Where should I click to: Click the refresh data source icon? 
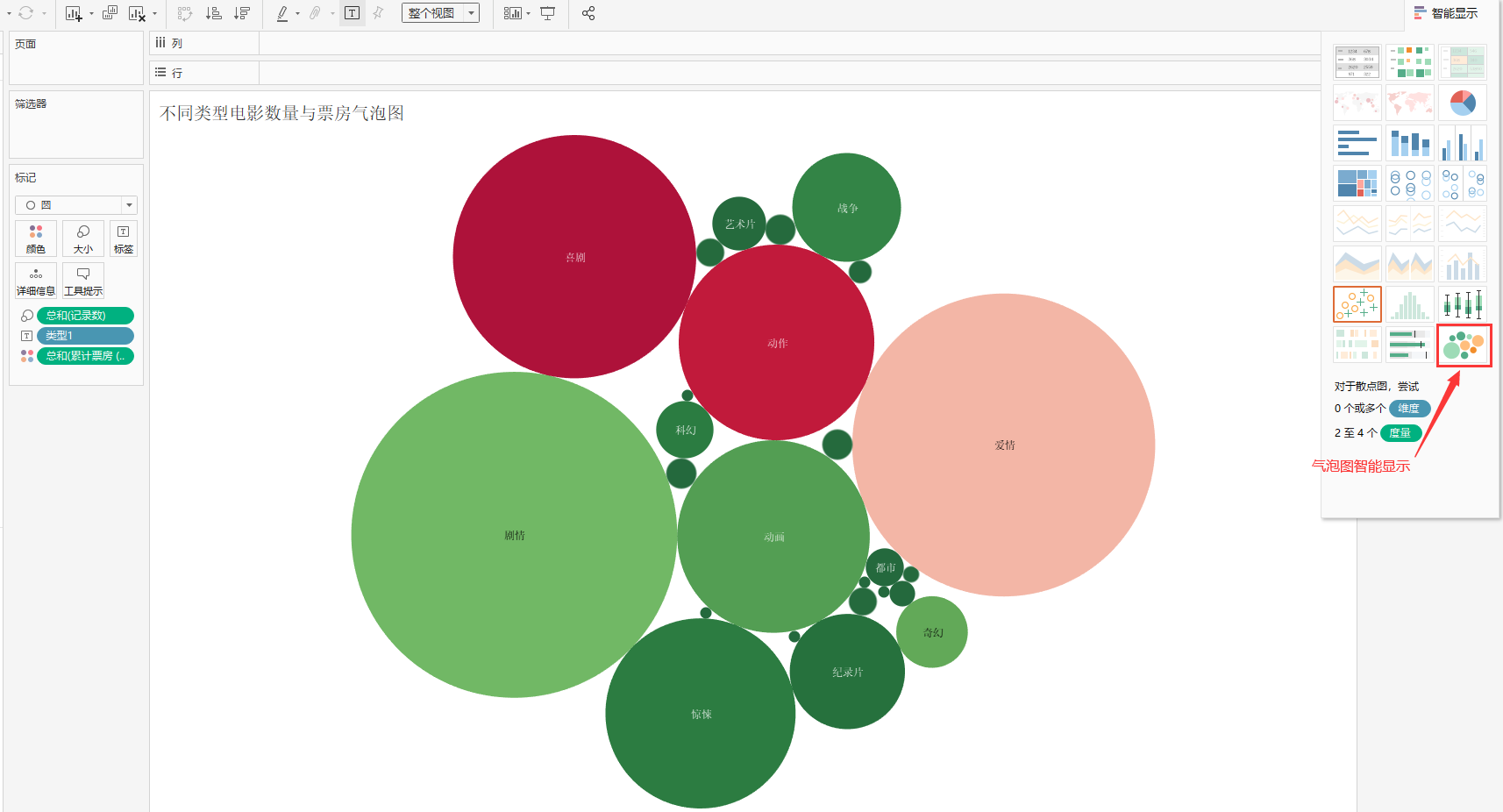(x=26, y=13)
